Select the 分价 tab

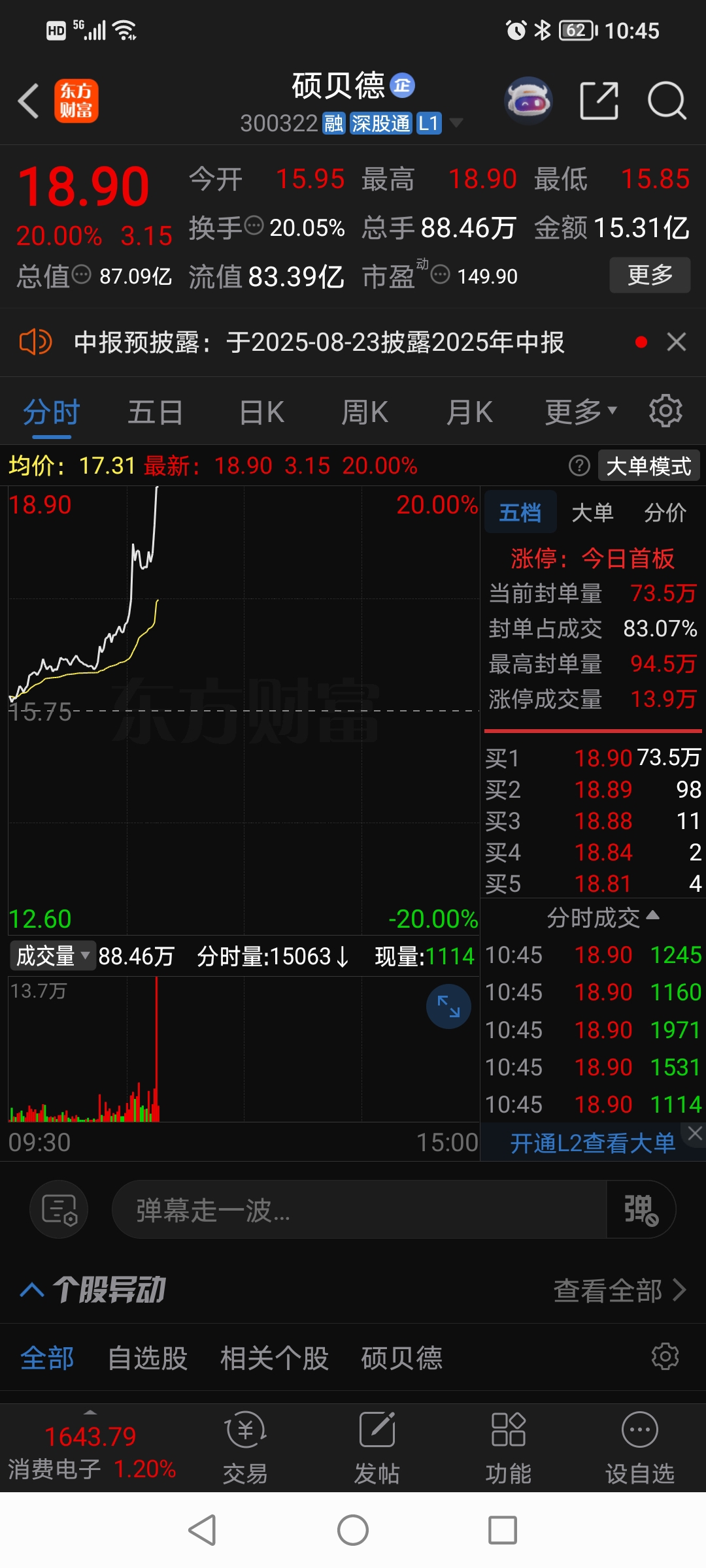[665, 513]
